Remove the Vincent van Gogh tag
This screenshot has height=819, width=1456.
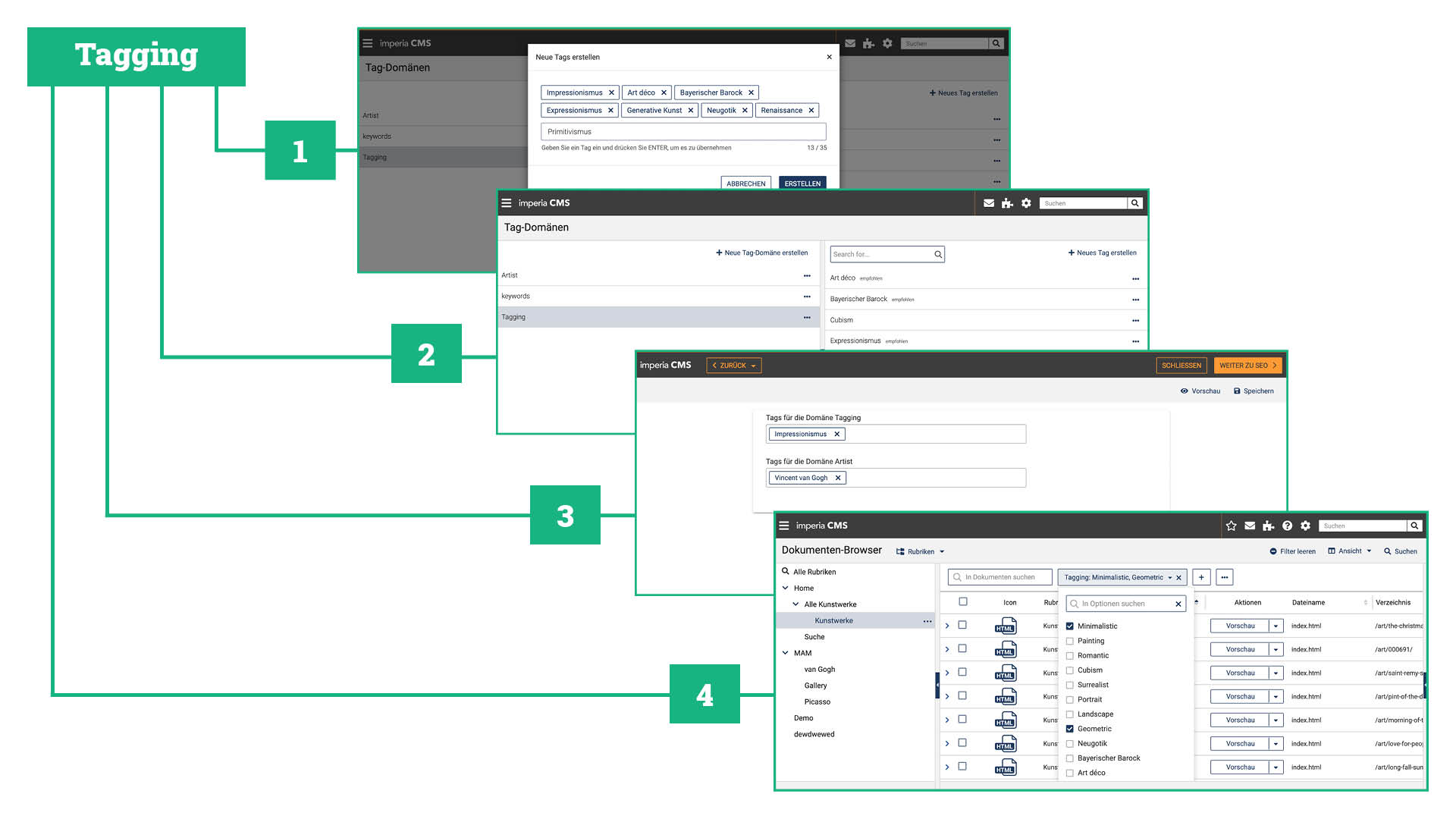(x=838, y=479)
